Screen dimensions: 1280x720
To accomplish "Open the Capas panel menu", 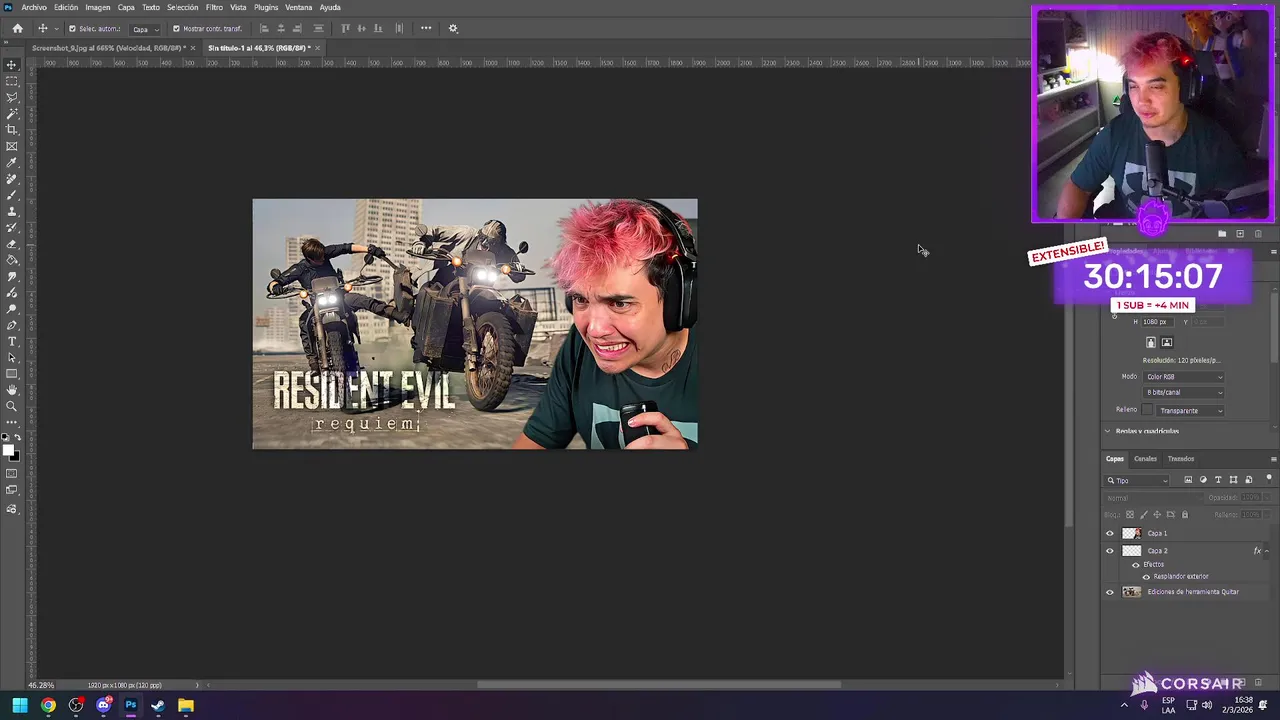I will click(1273, 459).
